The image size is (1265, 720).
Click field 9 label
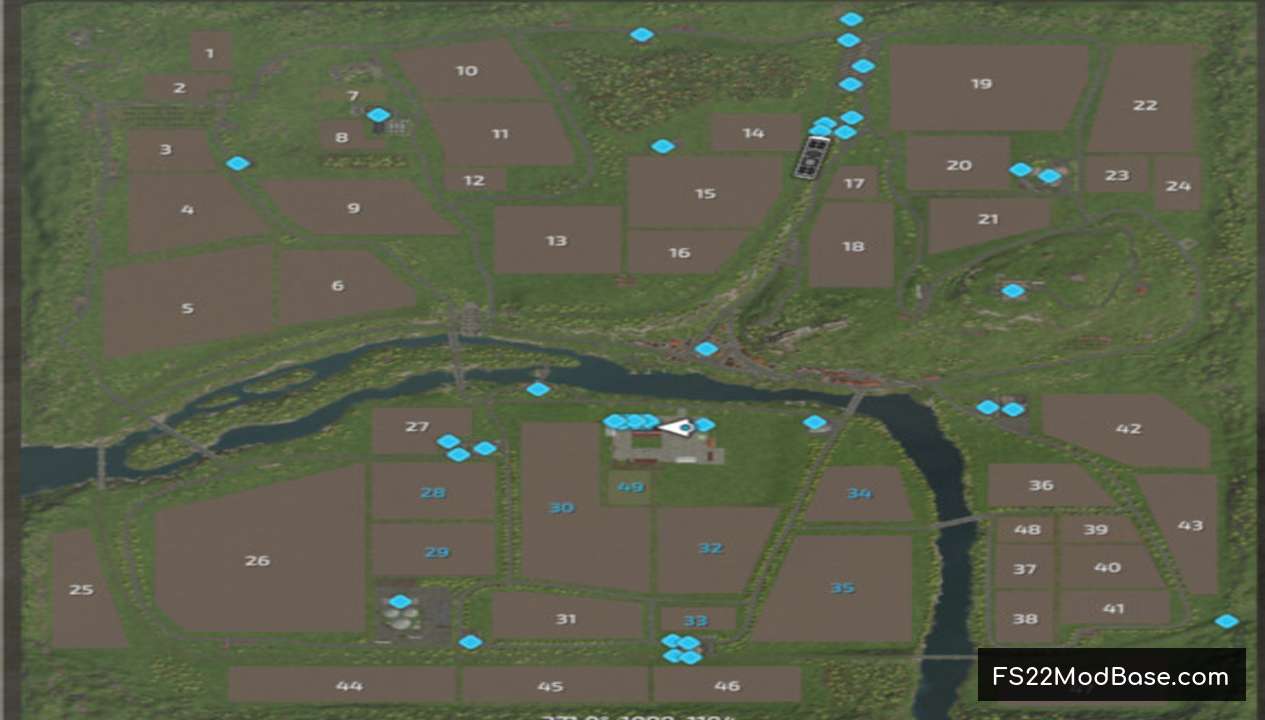353,208
